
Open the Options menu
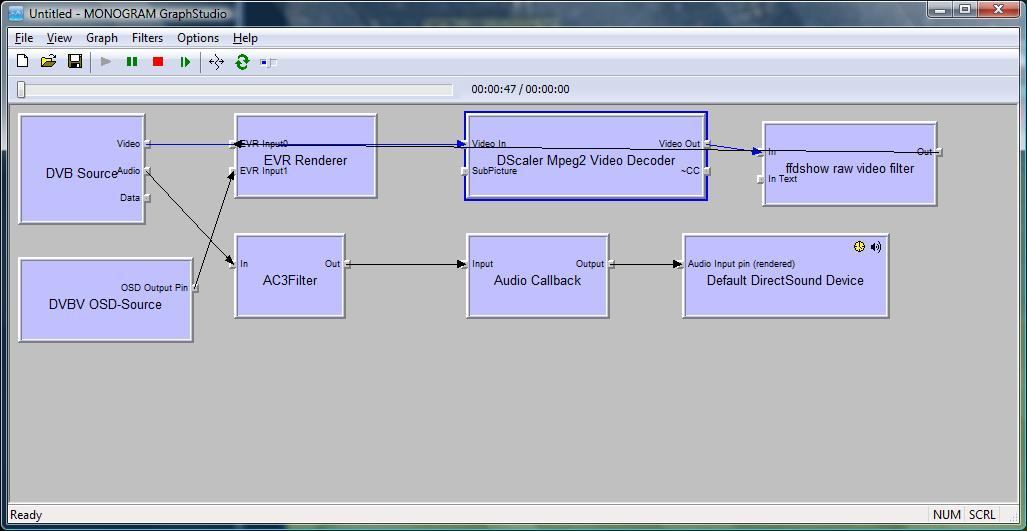click(x=198, y=38)
